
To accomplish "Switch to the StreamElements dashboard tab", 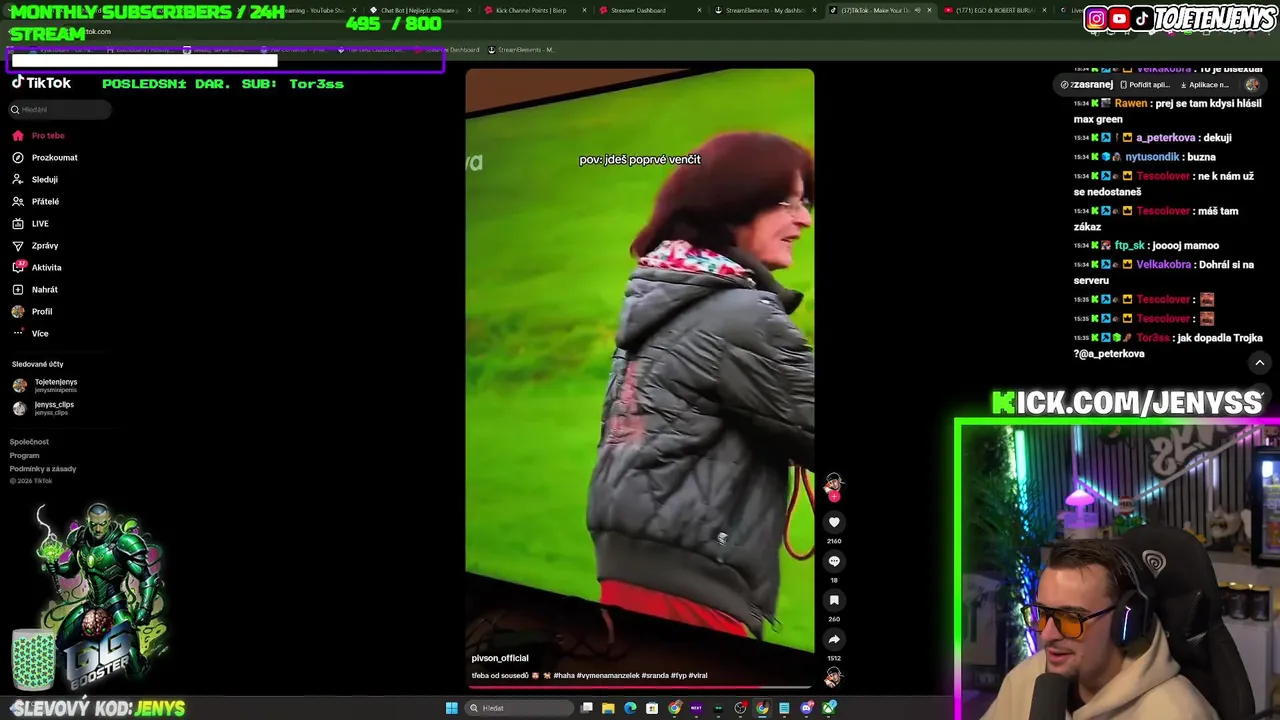I will tap(765, 10).
